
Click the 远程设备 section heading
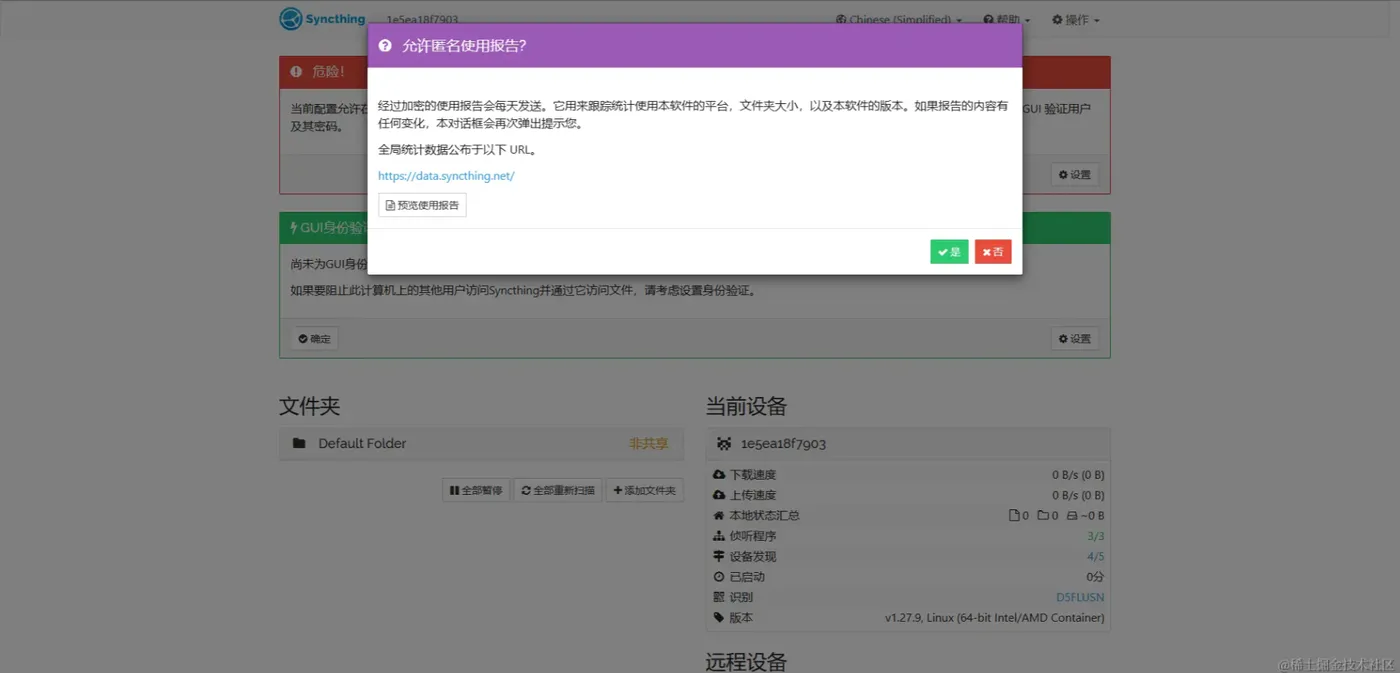pos(747,662)
